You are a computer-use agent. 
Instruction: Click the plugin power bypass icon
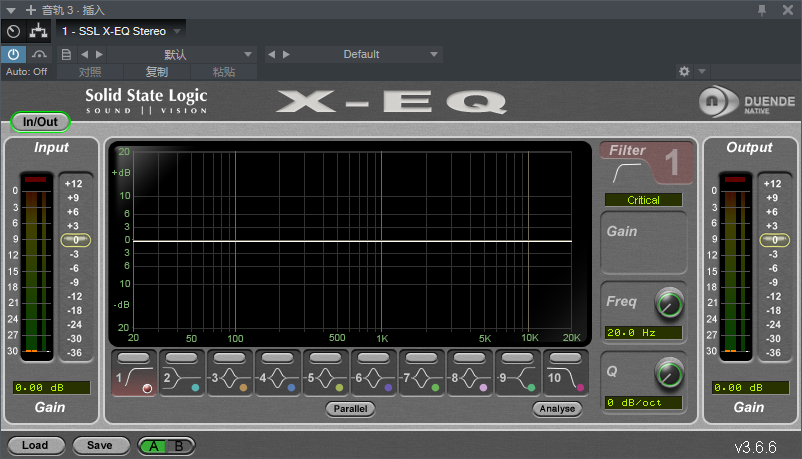coord(13,54)
